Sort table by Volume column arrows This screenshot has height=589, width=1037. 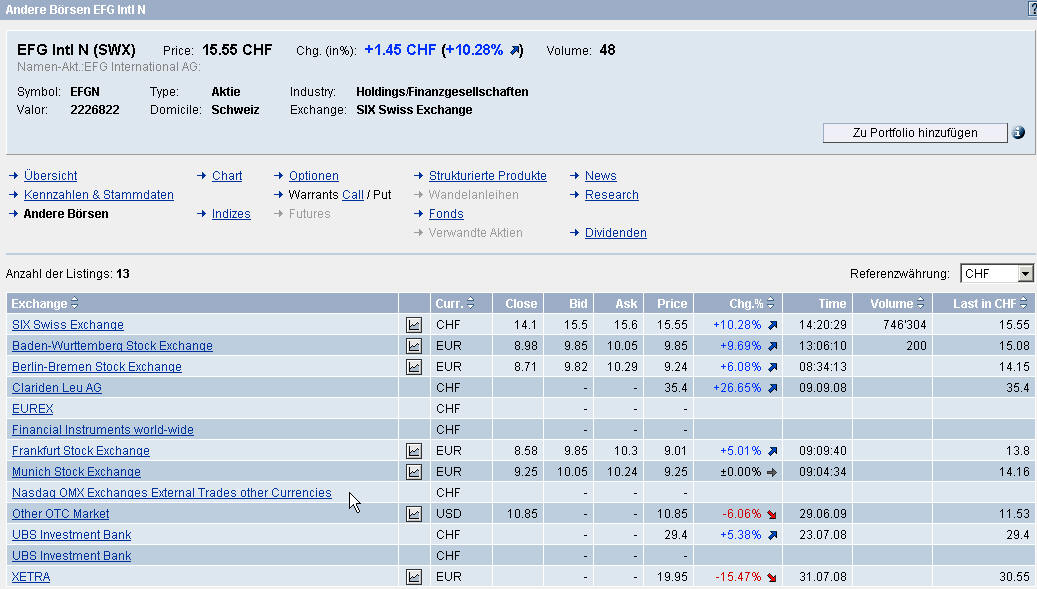pos(920,303)
